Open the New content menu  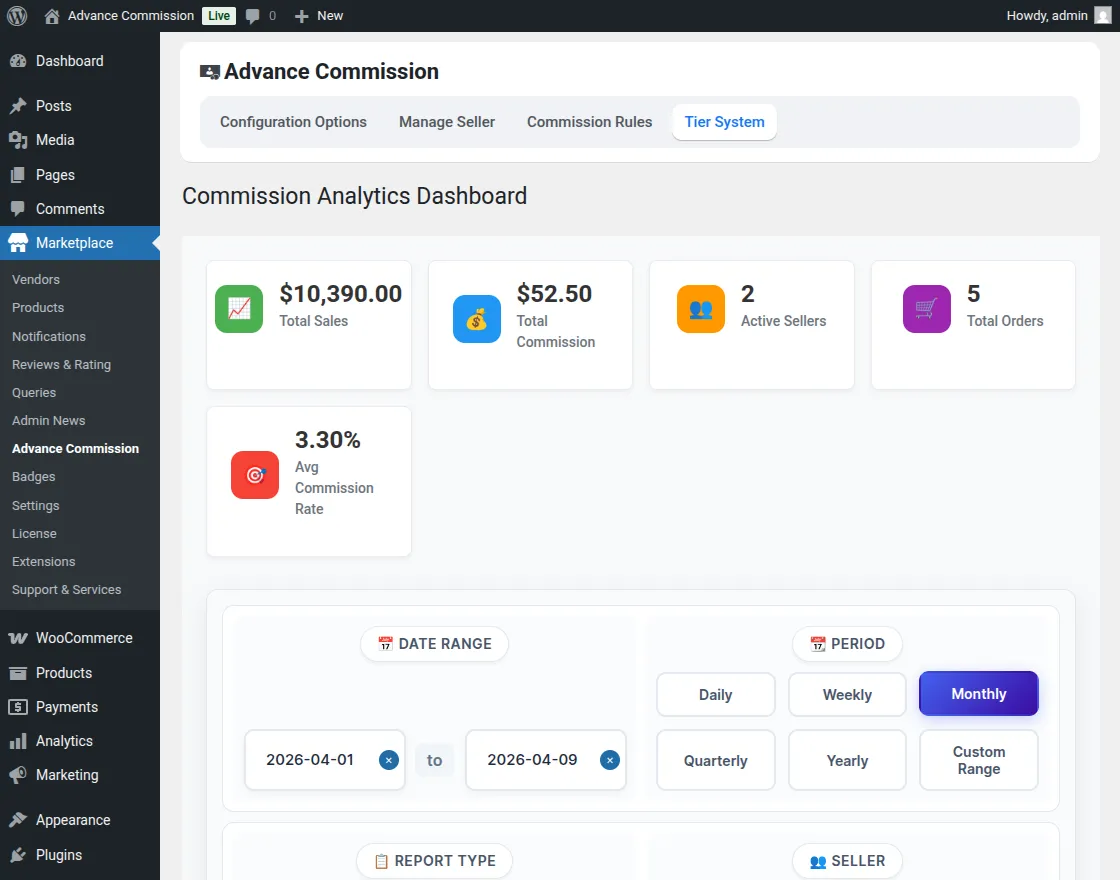point(319,16)
